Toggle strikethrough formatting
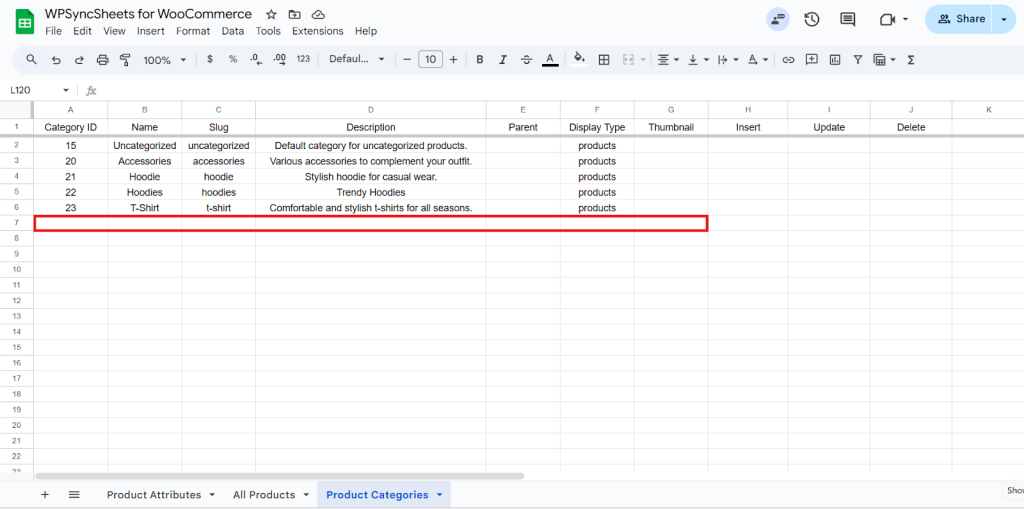This screenshot has width=1024, height=509. (x=526, y=59)
